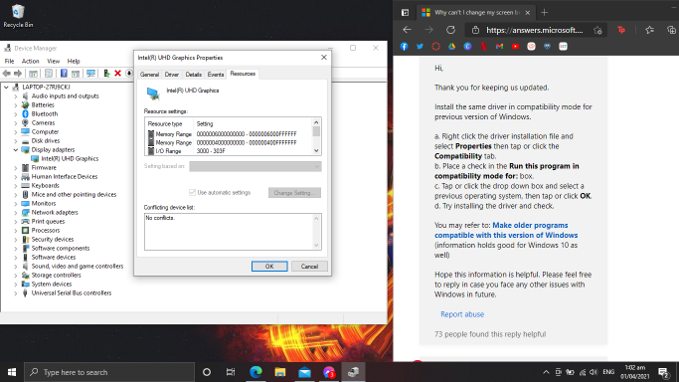This screenshot has width=679, height=382.
Task: Click the Change Setting button
Action: coord(294,193)
